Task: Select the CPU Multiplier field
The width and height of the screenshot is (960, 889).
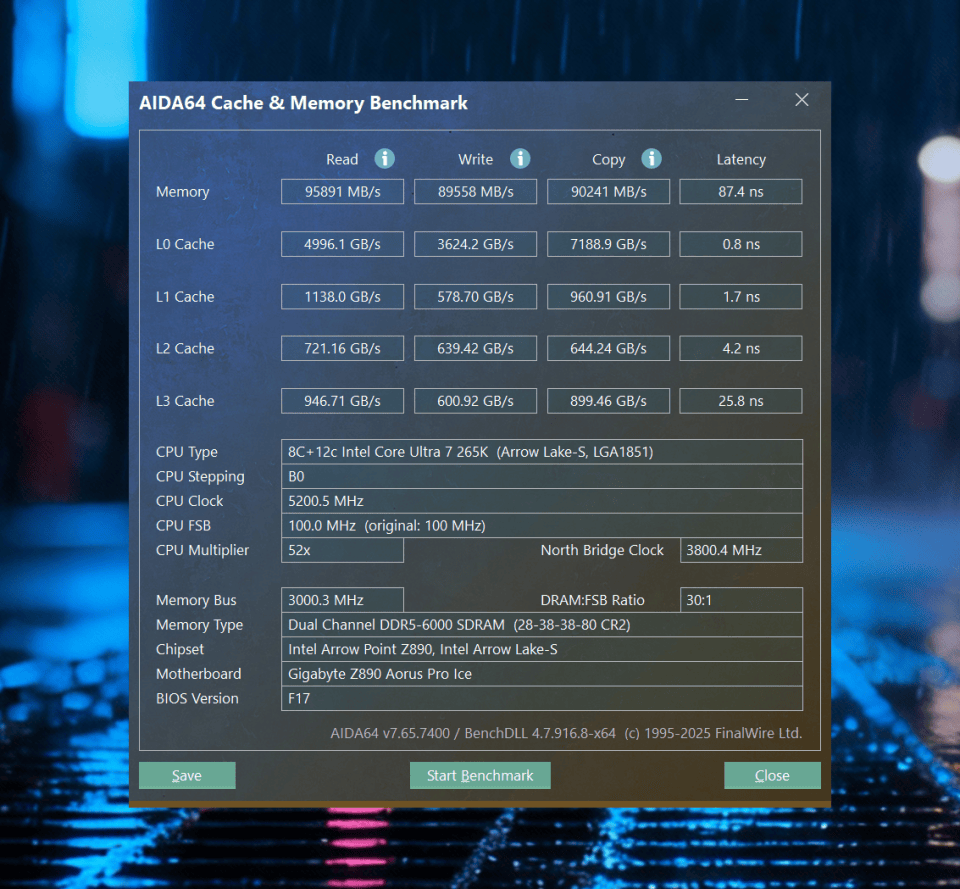Action: pyautogui.click(x=342, y=550)
